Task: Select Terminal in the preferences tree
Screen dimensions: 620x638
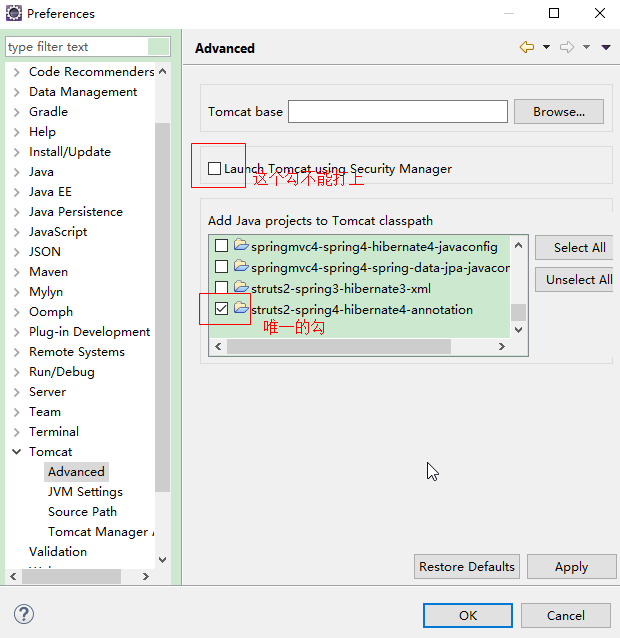Action: pyautogui.click(x=54, y=432)
